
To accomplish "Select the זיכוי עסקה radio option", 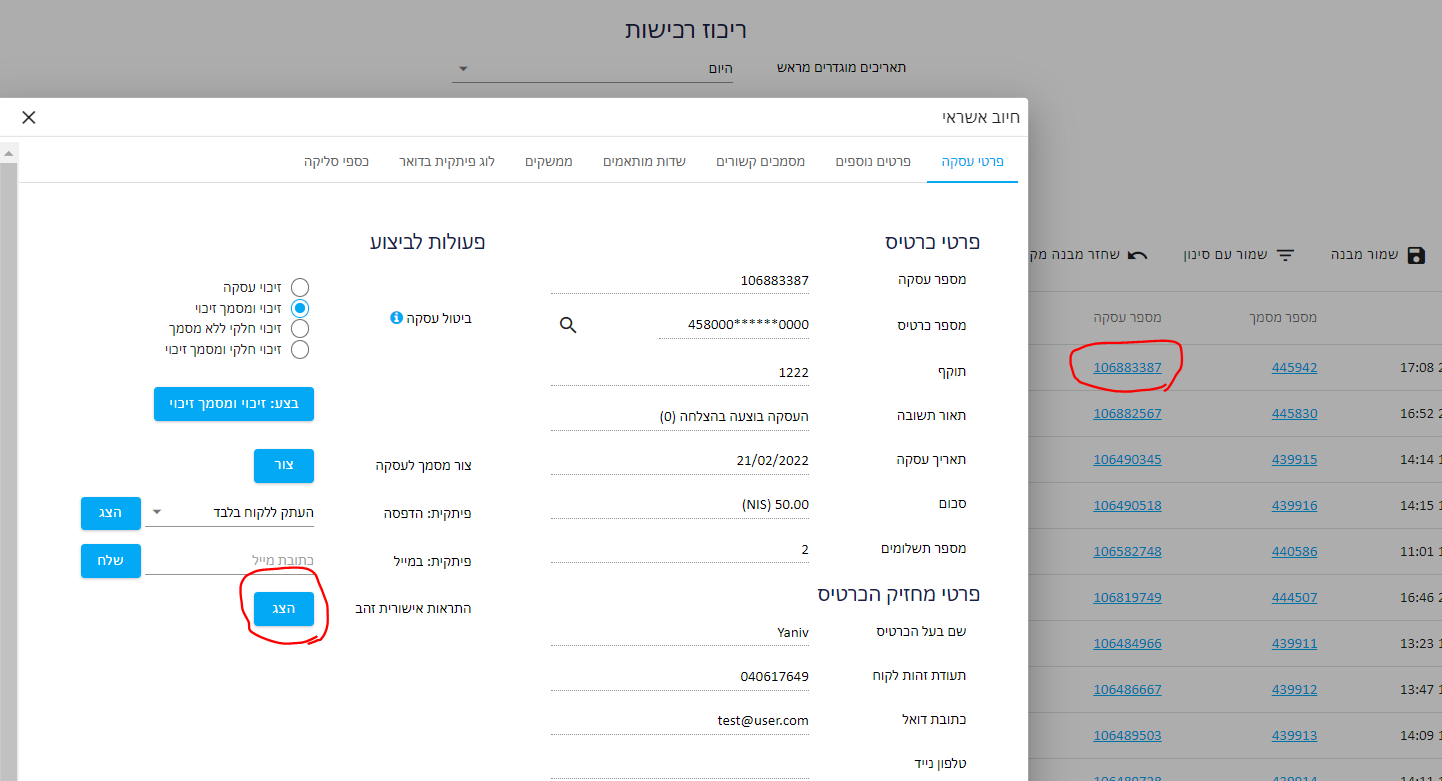I will tap(299, 288).
